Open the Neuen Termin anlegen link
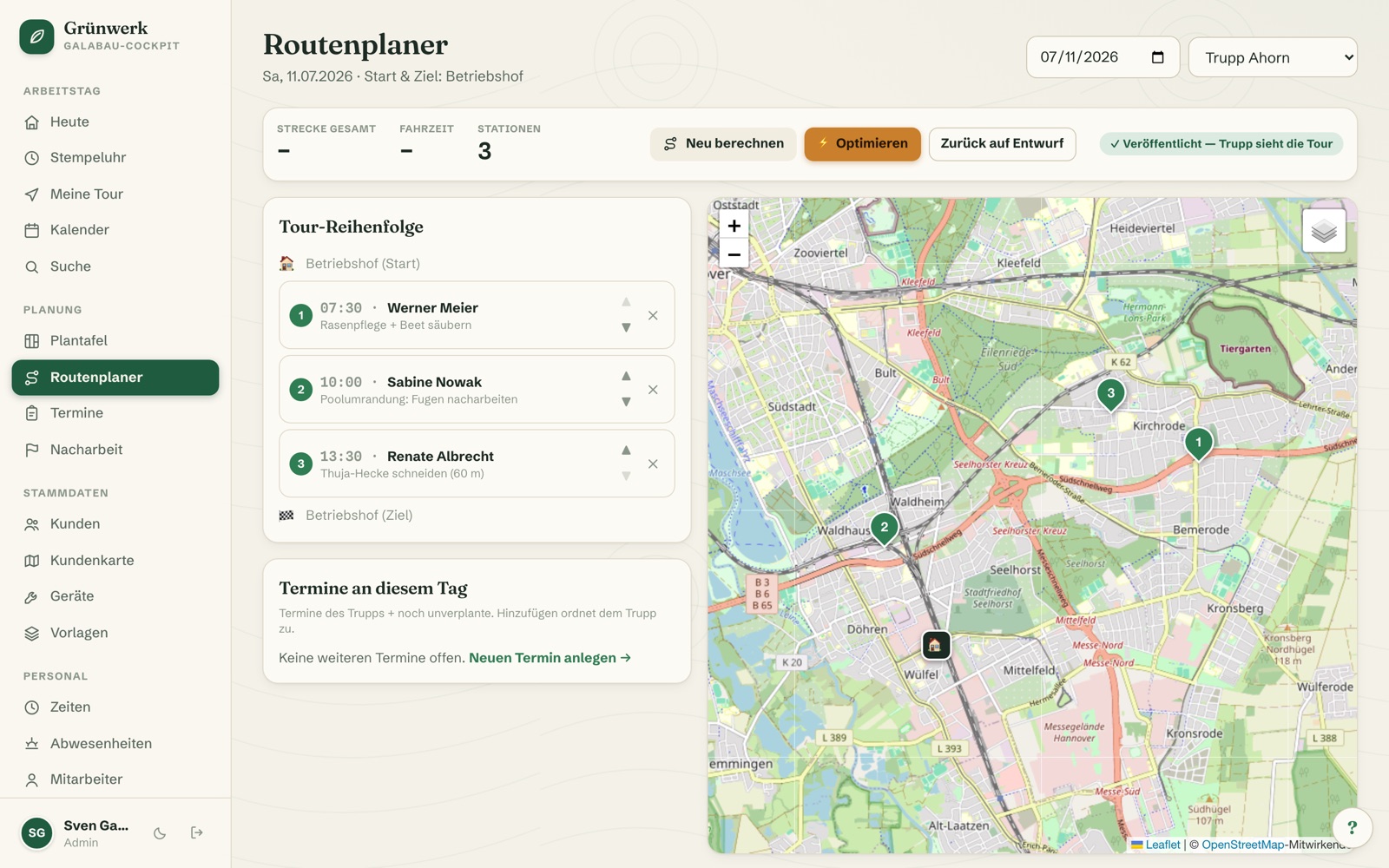This screenshot has height=868, width=1389. point(550,658)
